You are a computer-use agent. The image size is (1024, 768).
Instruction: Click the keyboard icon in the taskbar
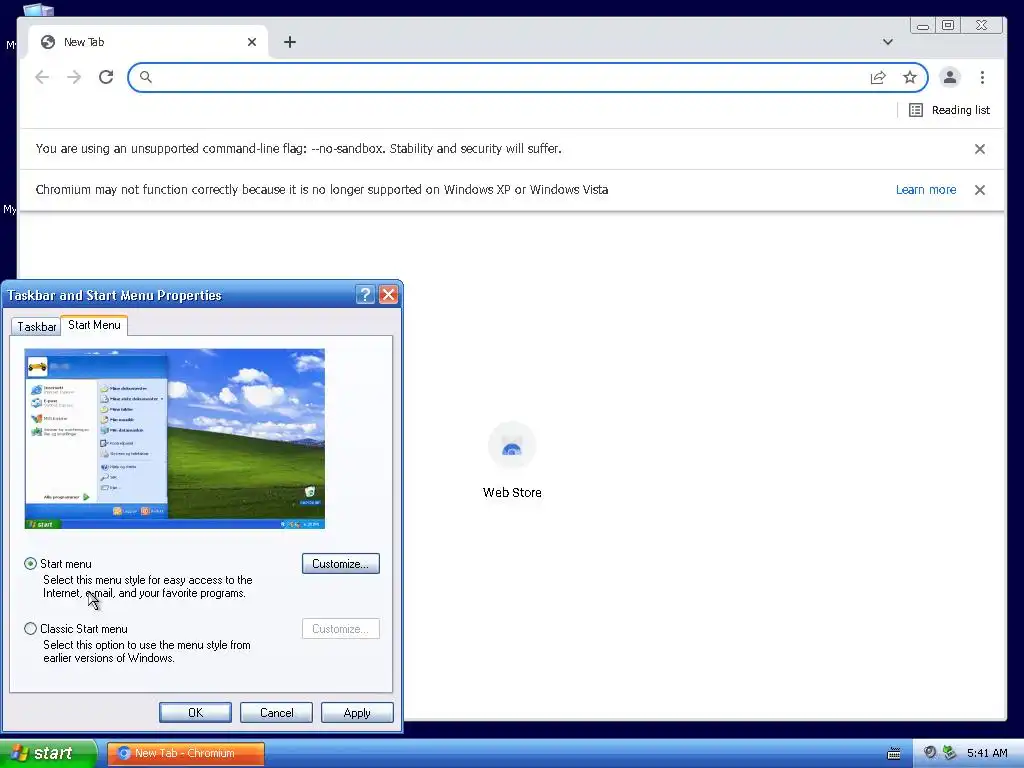pyautogui.click(x=893, y=754)
